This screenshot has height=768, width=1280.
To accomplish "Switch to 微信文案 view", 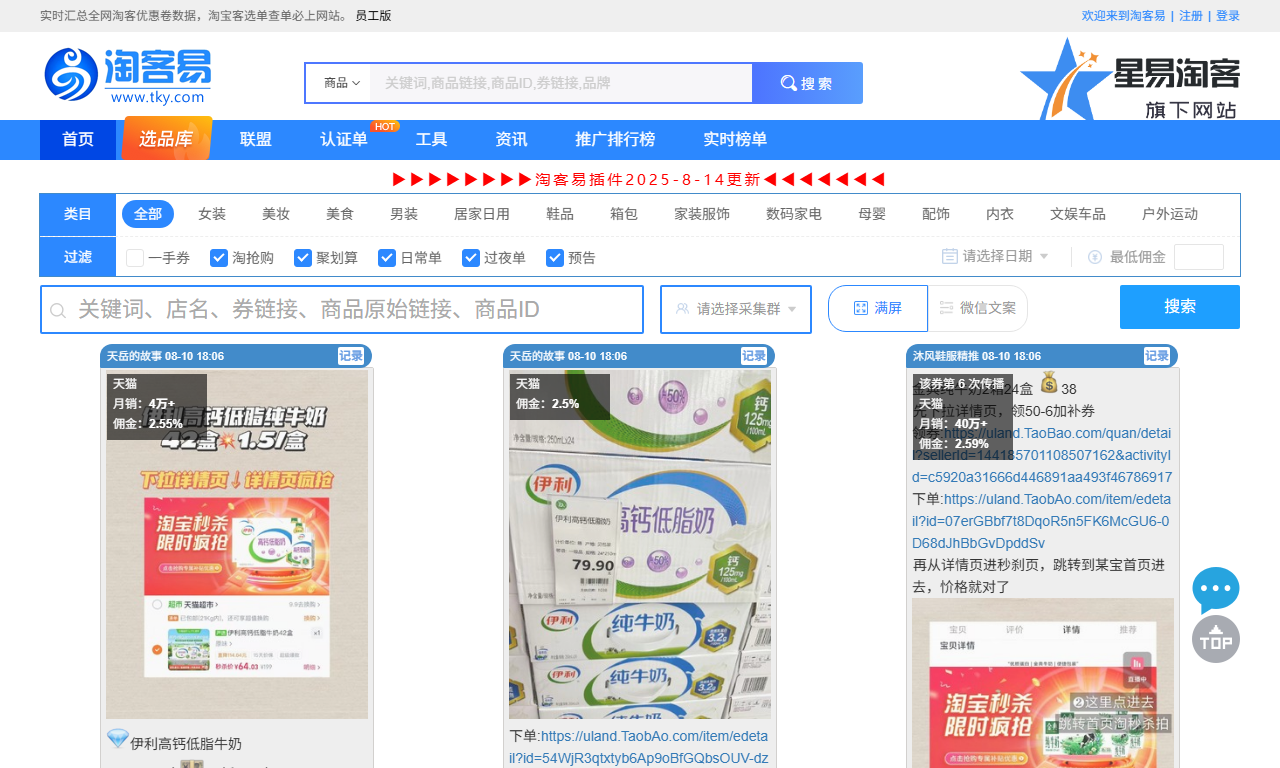I will click(978, 308).
